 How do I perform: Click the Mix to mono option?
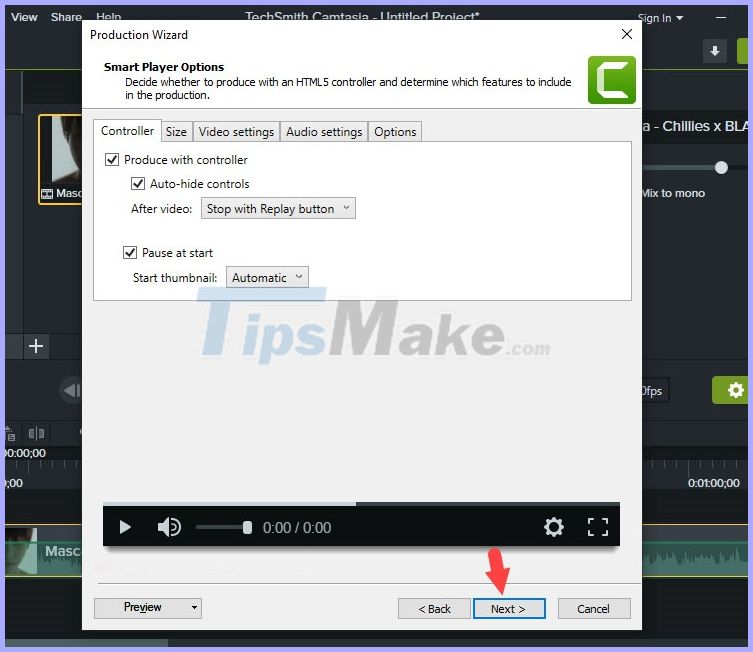pos(673,193)
